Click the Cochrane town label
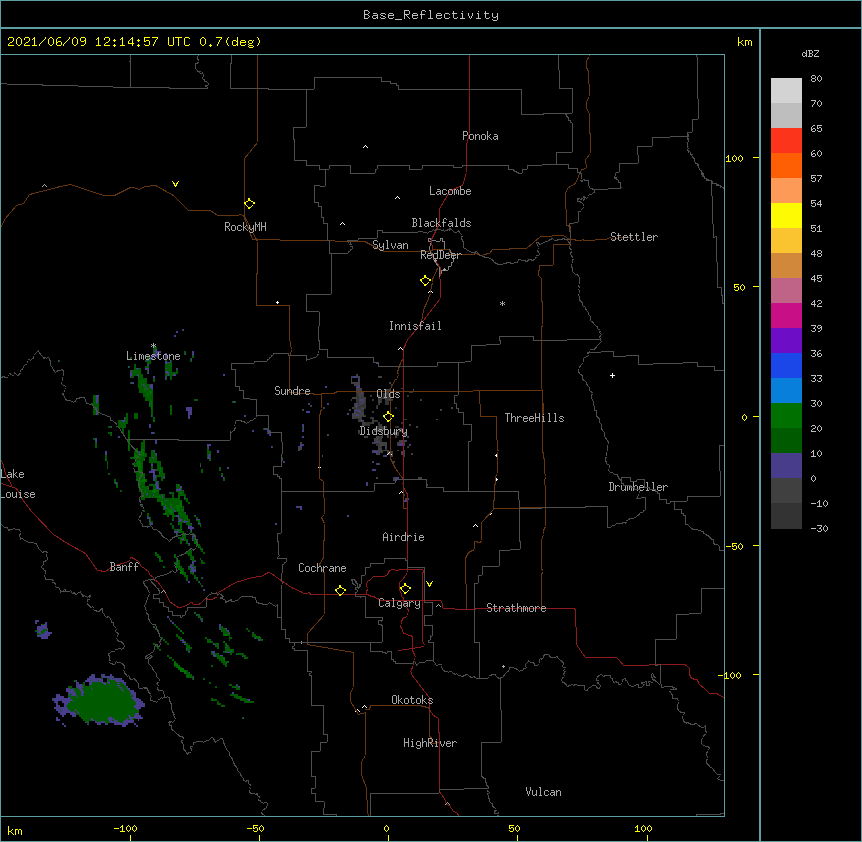The image size is (862, 842). click(322, 568)
